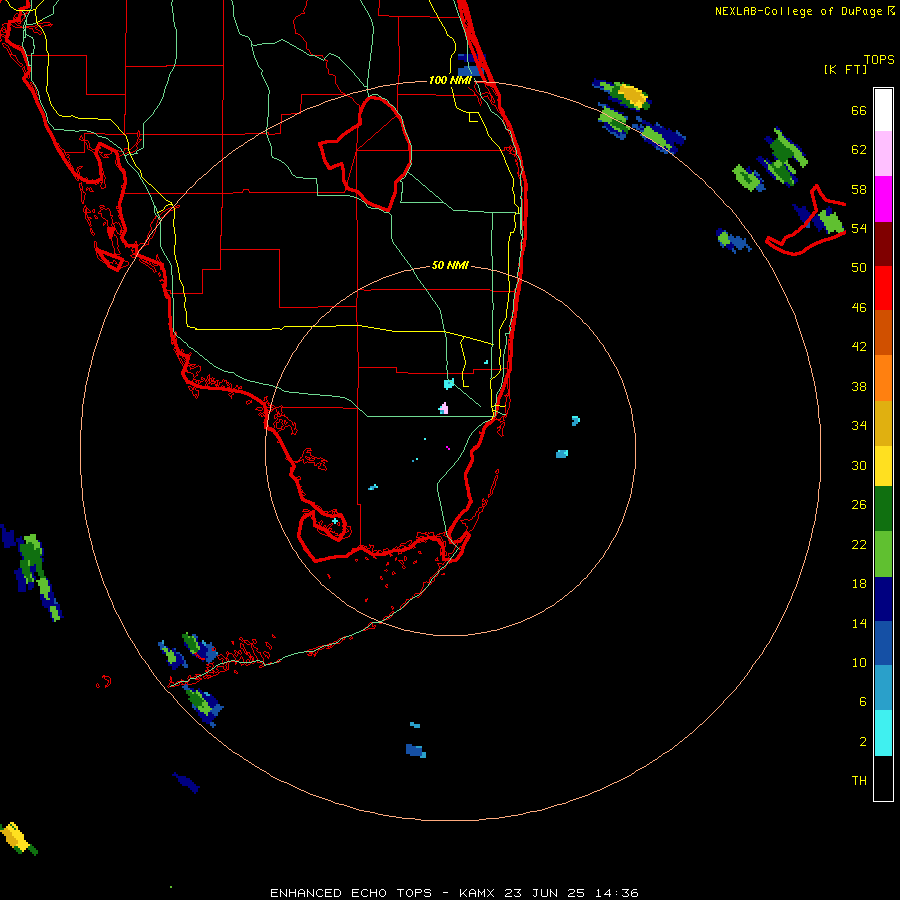Select the 58 scale value
Screen dimensions: 900x900
point(859,189)
